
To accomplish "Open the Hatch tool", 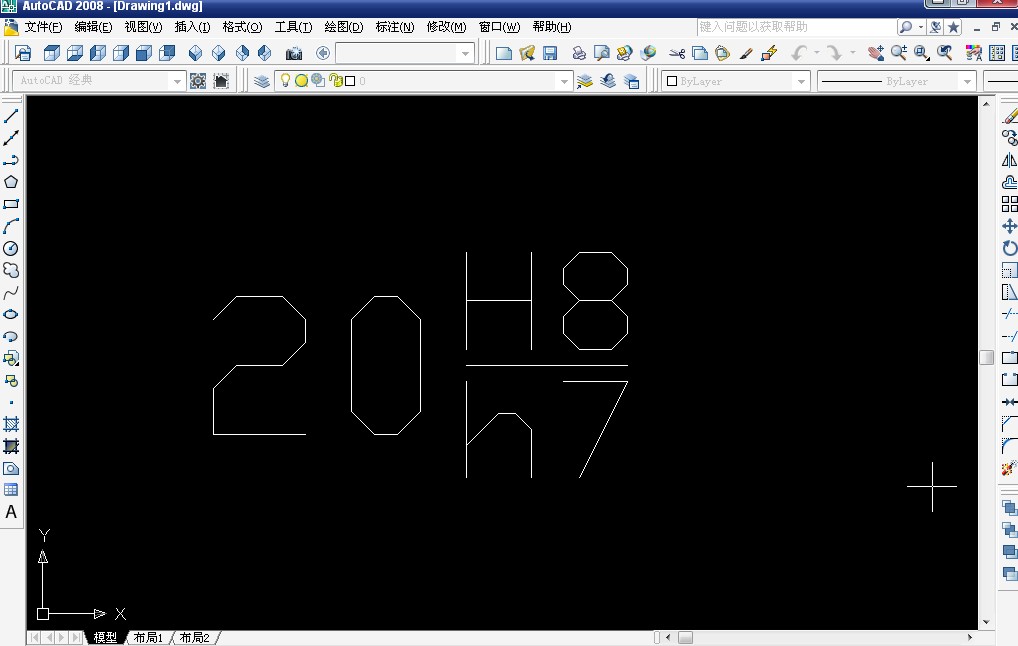I will click(11, 424).
